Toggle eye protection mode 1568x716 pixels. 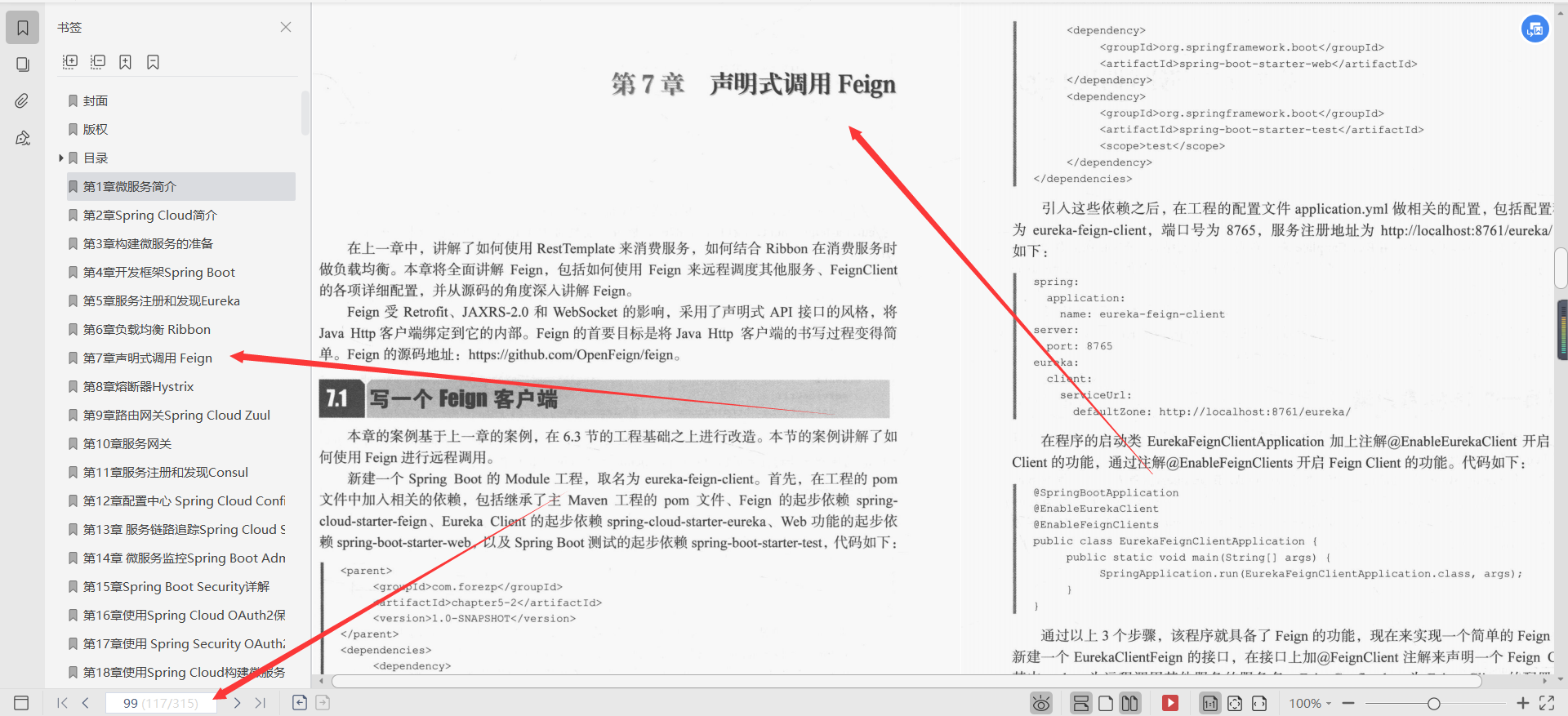pyautogui.click(x=1041, y=703)
